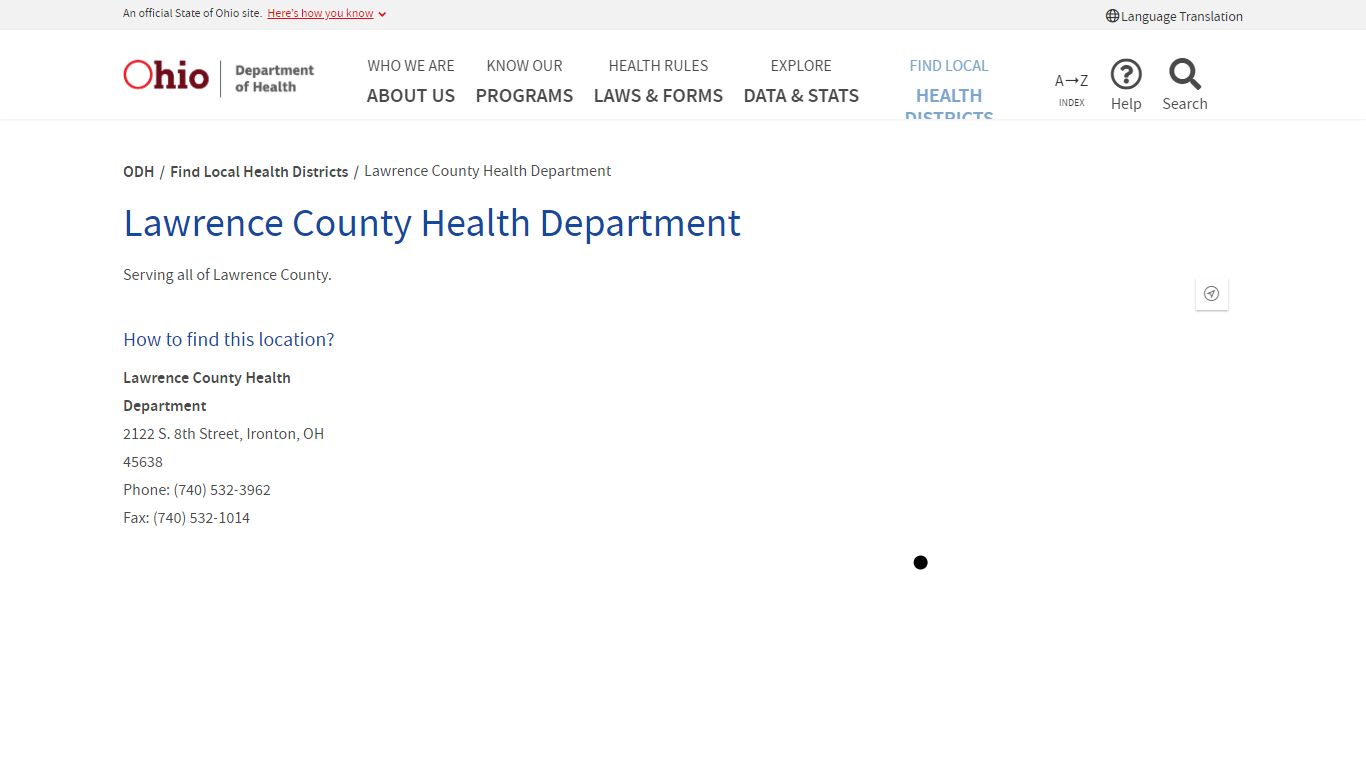The height and width of the screenshot is (768, 1366).
Task: Click the map locate arrow button
Action: click(1211, 293)
